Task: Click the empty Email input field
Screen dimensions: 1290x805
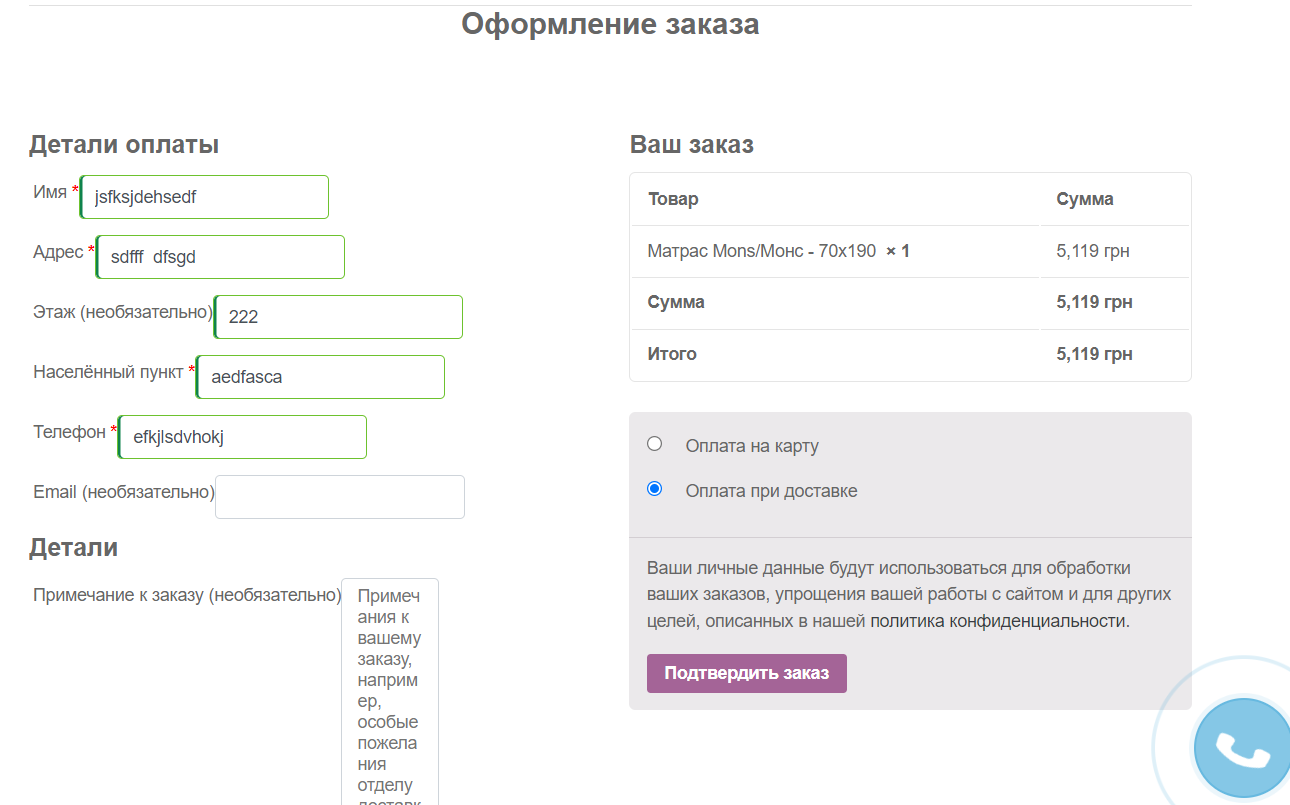Action: point(340,497)
